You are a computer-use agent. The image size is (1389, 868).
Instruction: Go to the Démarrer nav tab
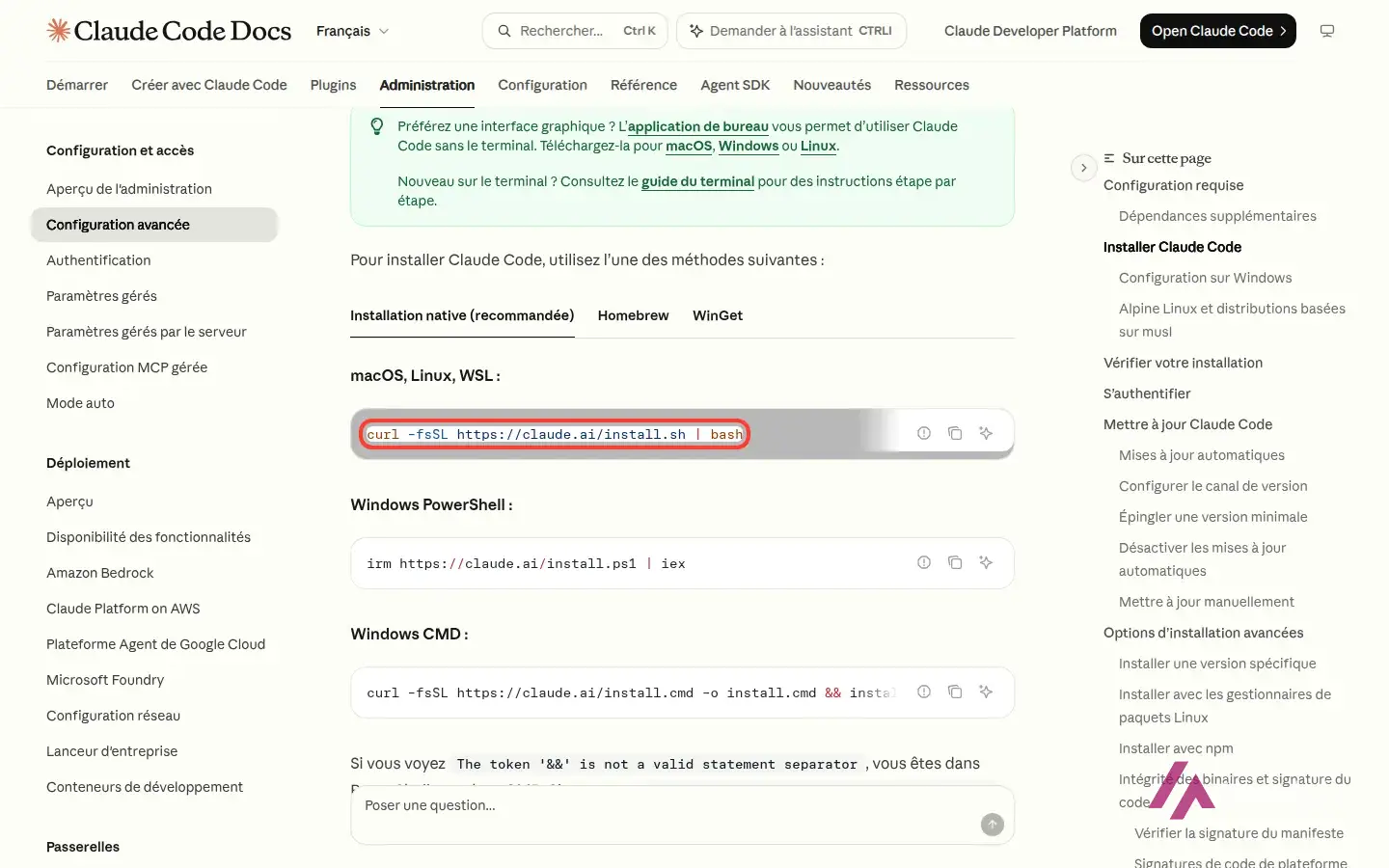coord(77,85)
